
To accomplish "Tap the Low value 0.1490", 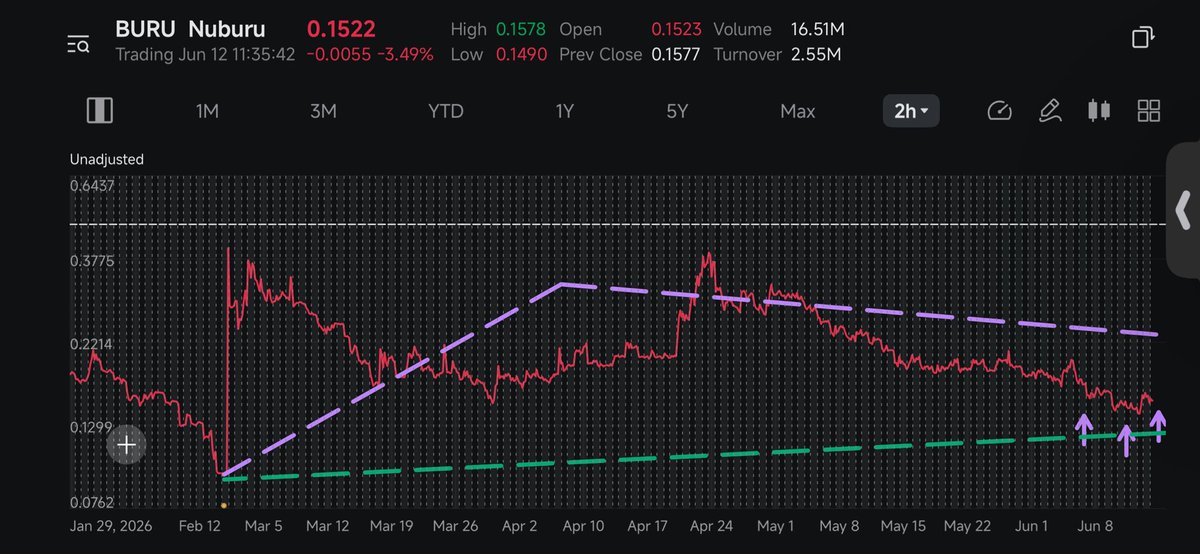I will pos(521,54).
